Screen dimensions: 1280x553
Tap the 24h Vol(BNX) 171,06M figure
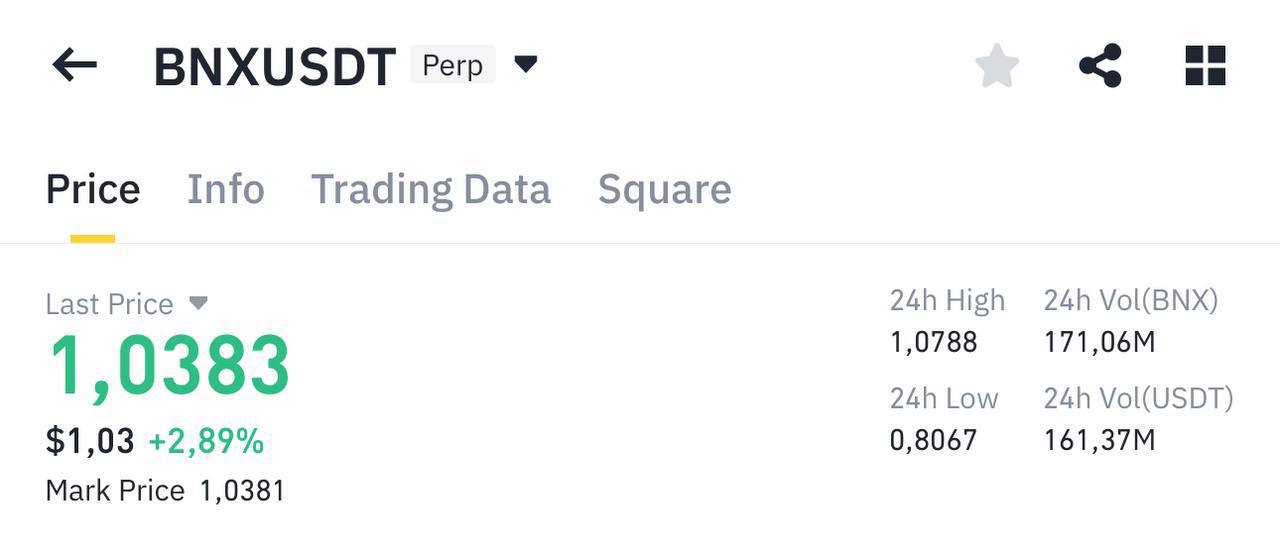[1099, 343]
